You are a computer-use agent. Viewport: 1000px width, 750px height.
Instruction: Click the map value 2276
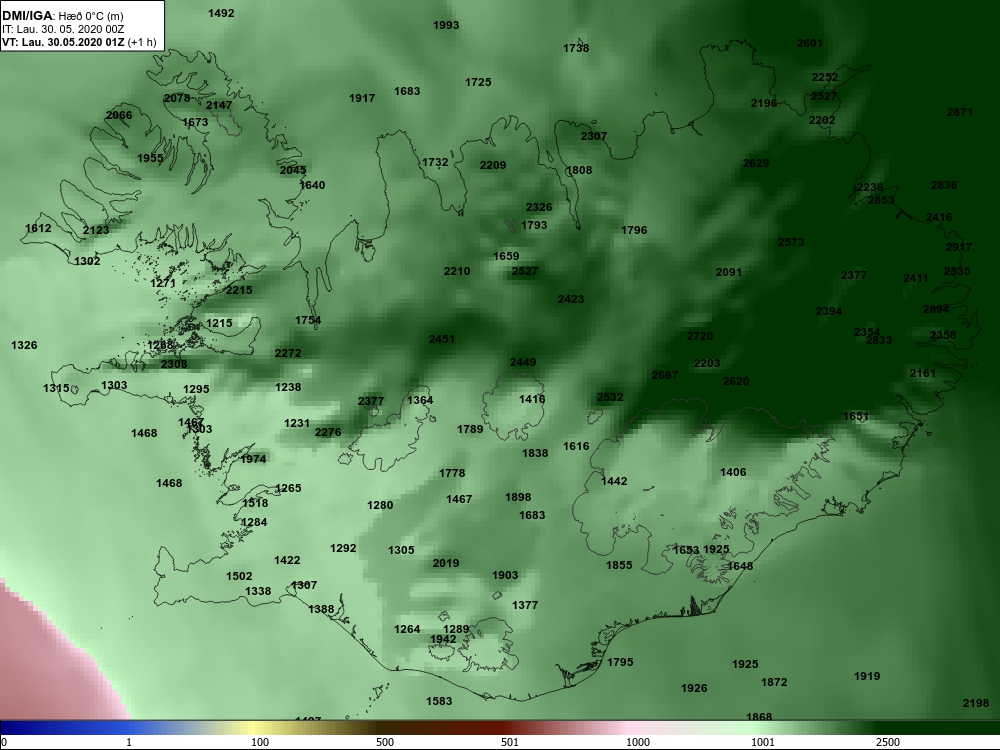[328, 432]
